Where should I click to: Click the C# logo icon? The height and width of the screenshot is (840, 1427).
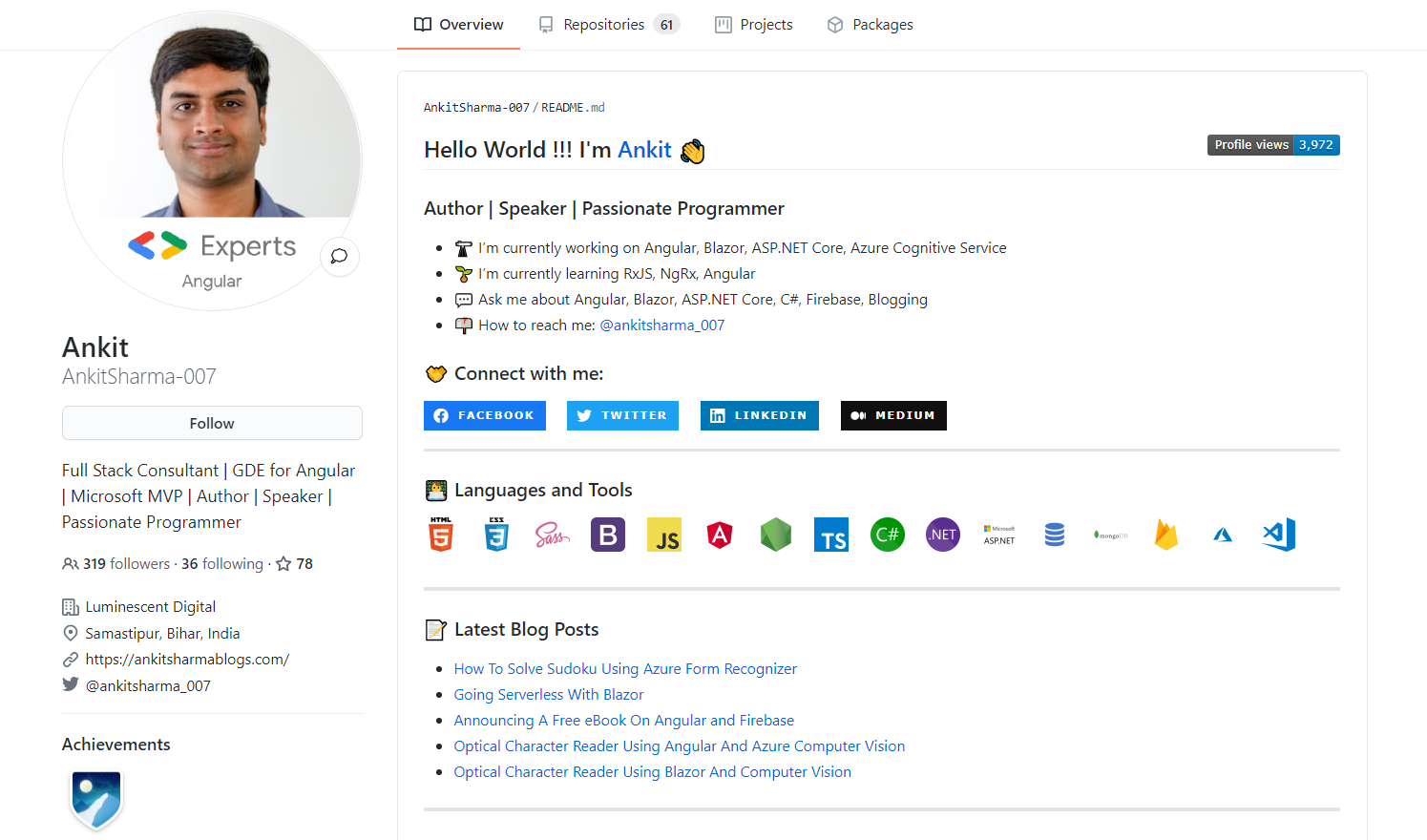click(888, 535)
